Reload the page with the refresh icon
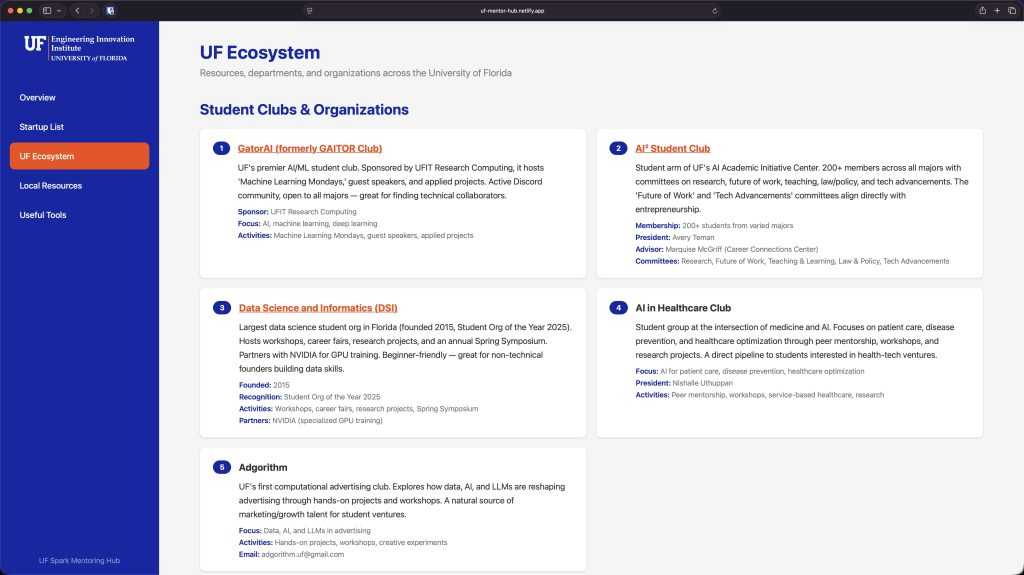The width and height of the screenshot is (1024, 575). pos(715,10)
